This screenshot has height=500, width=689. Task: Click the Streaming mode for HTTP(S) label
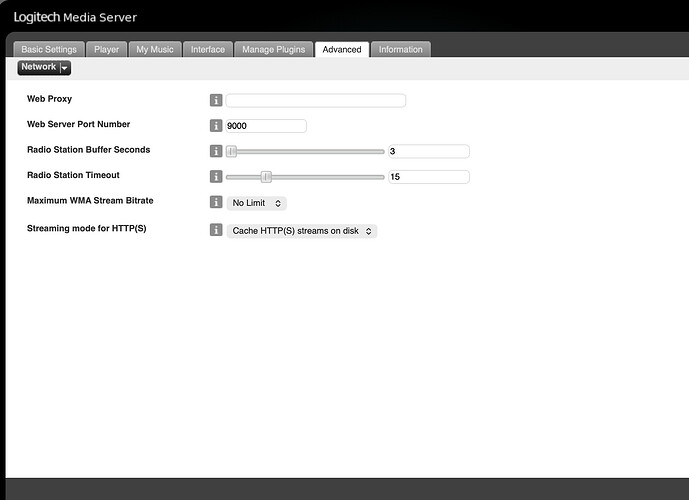[87, 228]
